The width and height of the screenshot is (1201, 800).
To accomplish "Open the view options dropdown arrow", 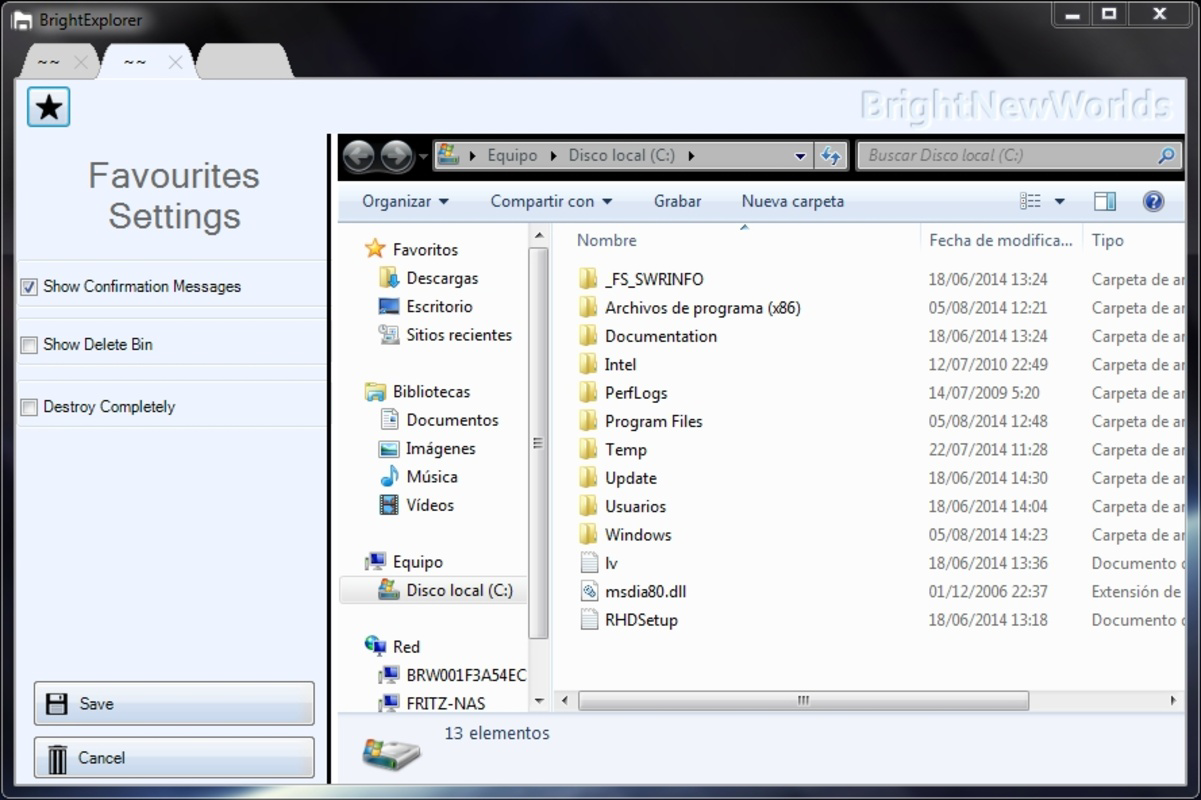I will pos(1059,202).
